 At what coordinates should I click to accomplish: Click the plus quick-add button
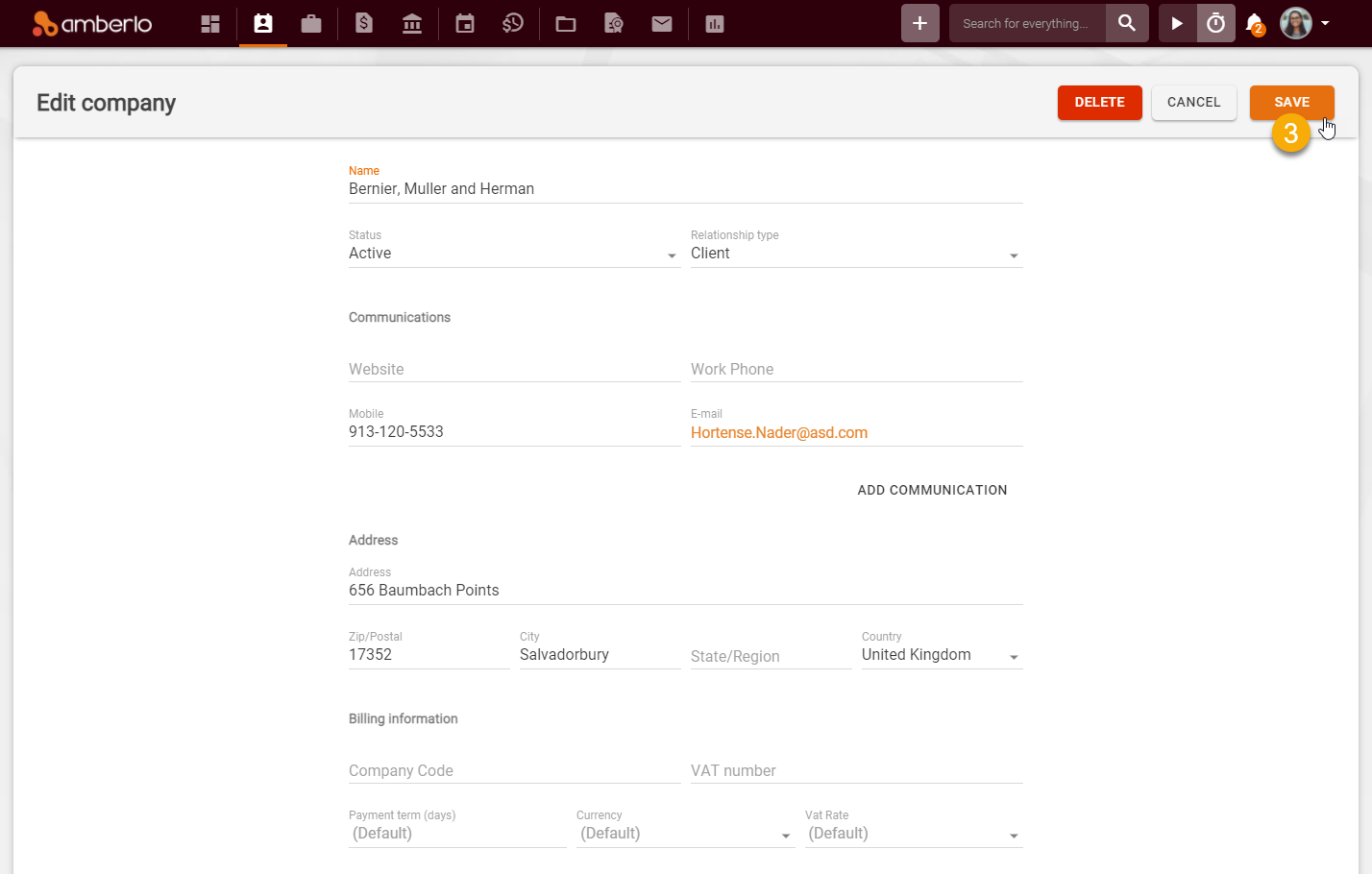coord(920,23)
